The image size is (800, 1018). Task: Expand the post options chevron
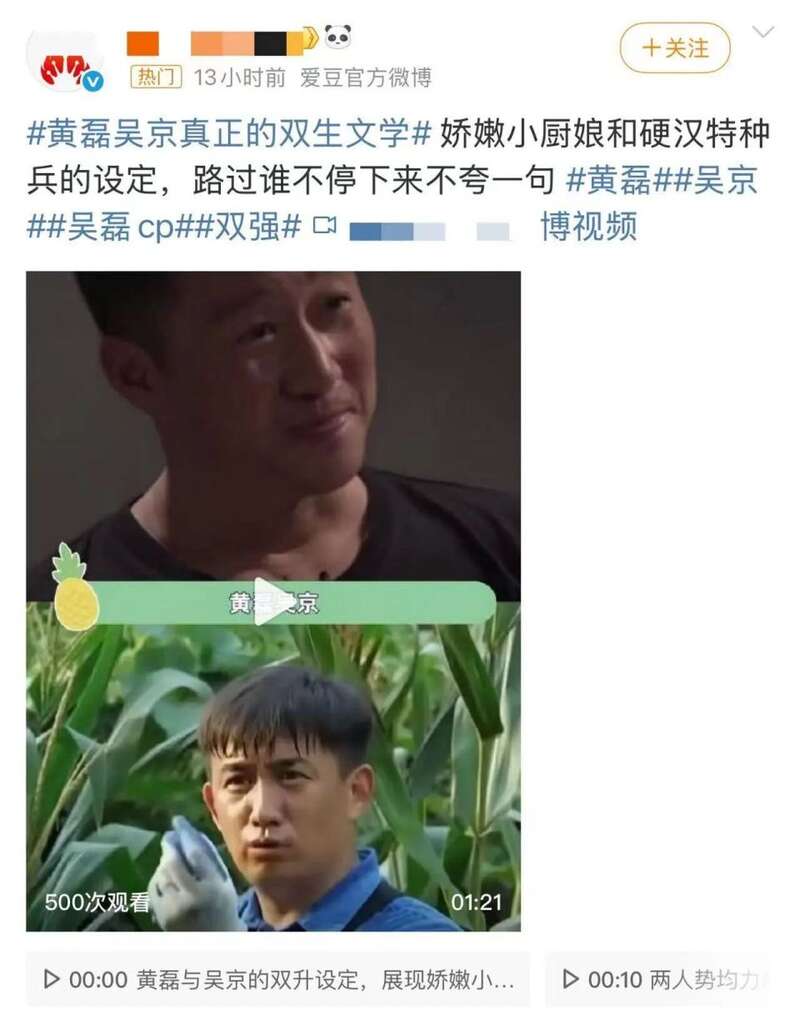click(x=763, y=32)
